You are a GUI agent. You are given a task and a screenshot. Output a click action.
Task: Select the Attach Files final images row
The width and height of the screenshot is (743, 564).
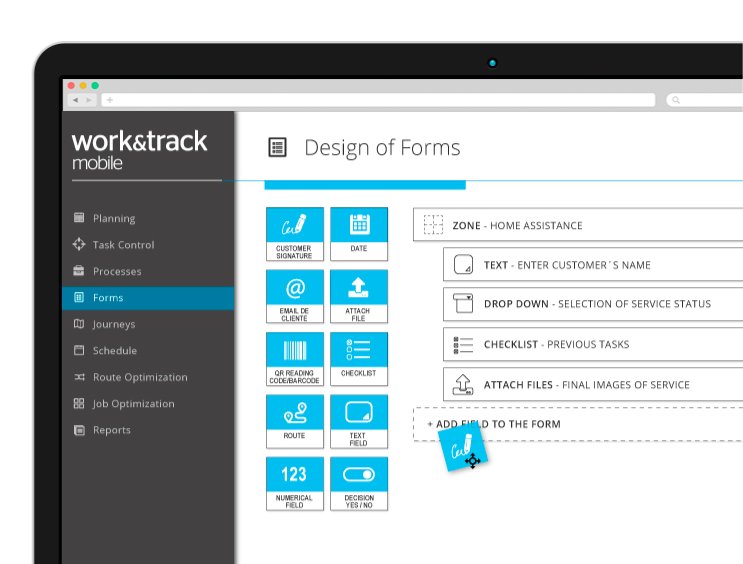click(x=593, y=385)
